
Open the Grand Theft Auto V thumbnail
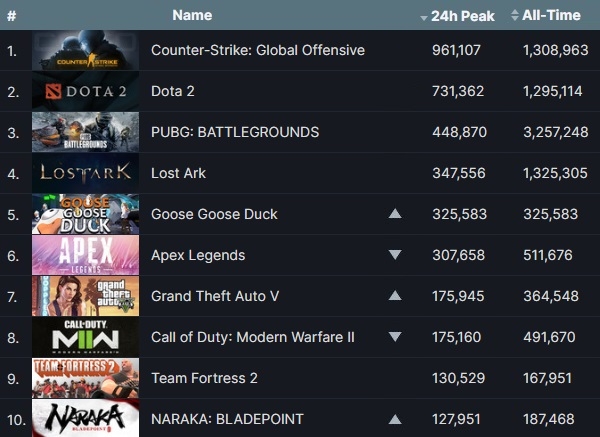85,296
